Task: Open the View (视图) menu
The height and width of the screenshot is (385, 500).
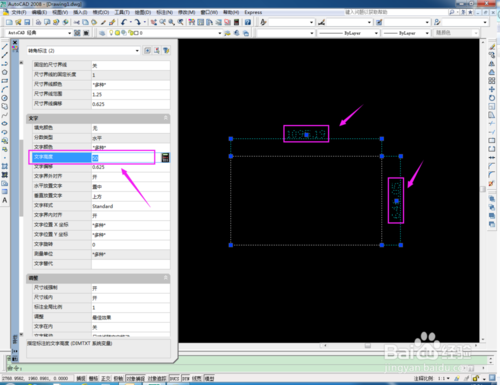Action: 60,12
